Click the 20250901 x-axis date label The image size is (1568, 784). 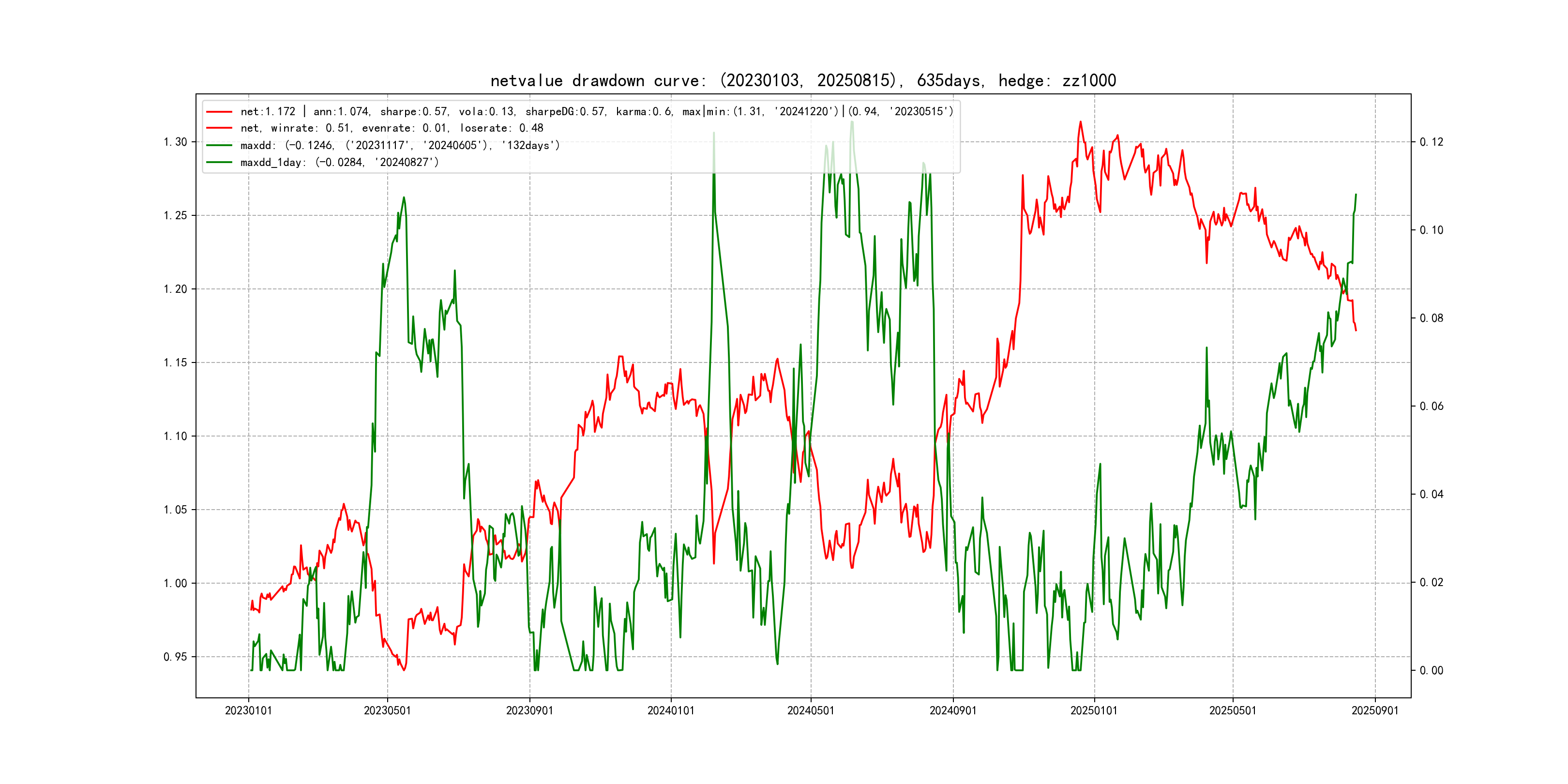point(1375,711)
